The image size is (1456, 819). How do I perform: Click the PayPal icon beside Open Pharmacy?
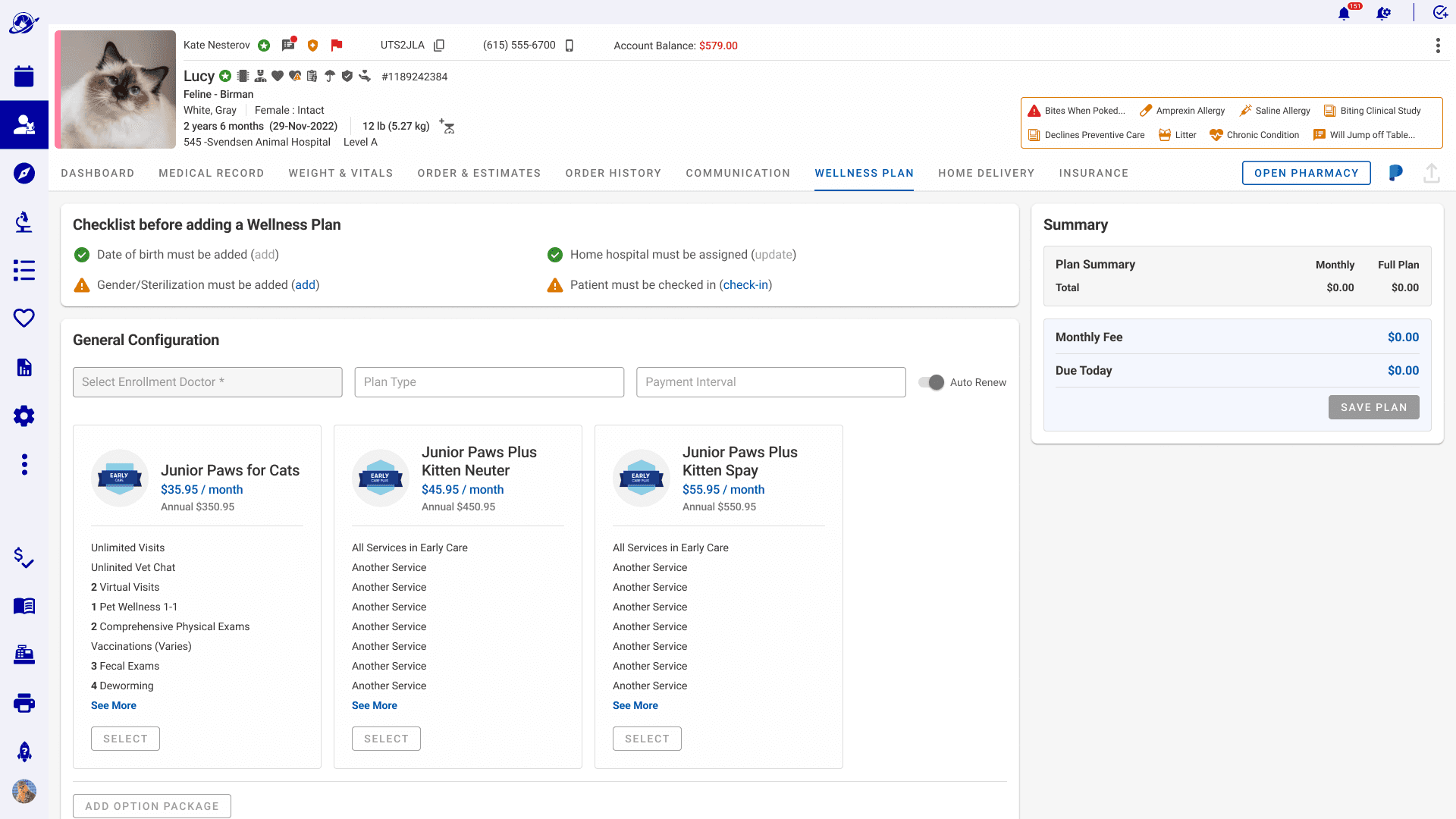click(x=1395, y=173)
